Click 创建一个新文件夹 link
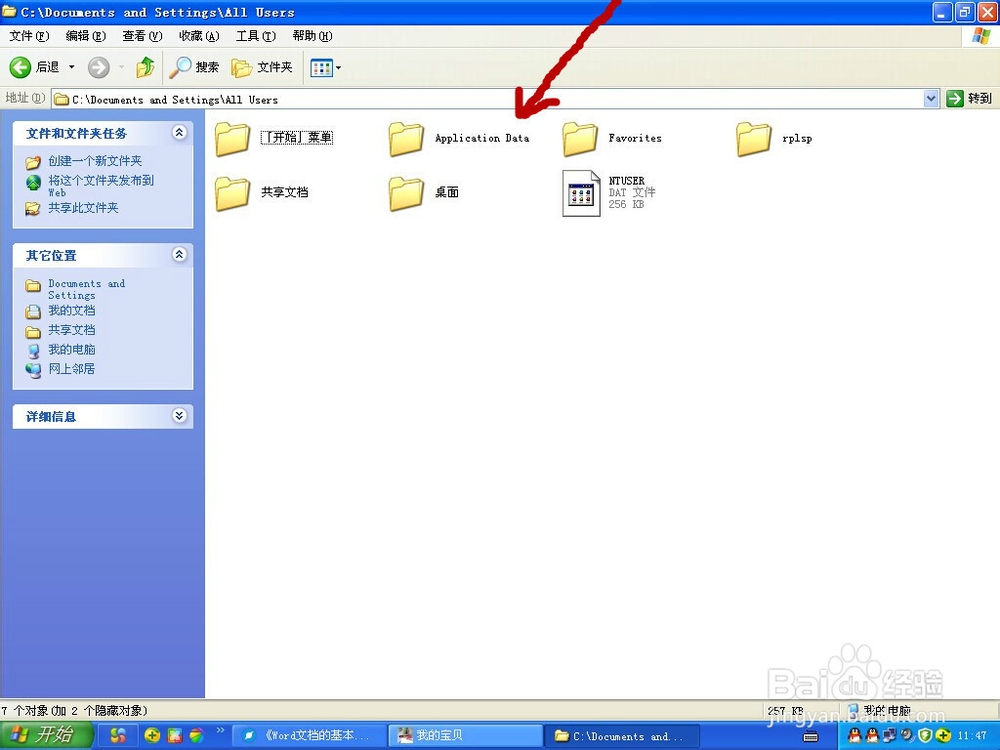Screen dimensions: 1000x750 [x=95, y=161]
